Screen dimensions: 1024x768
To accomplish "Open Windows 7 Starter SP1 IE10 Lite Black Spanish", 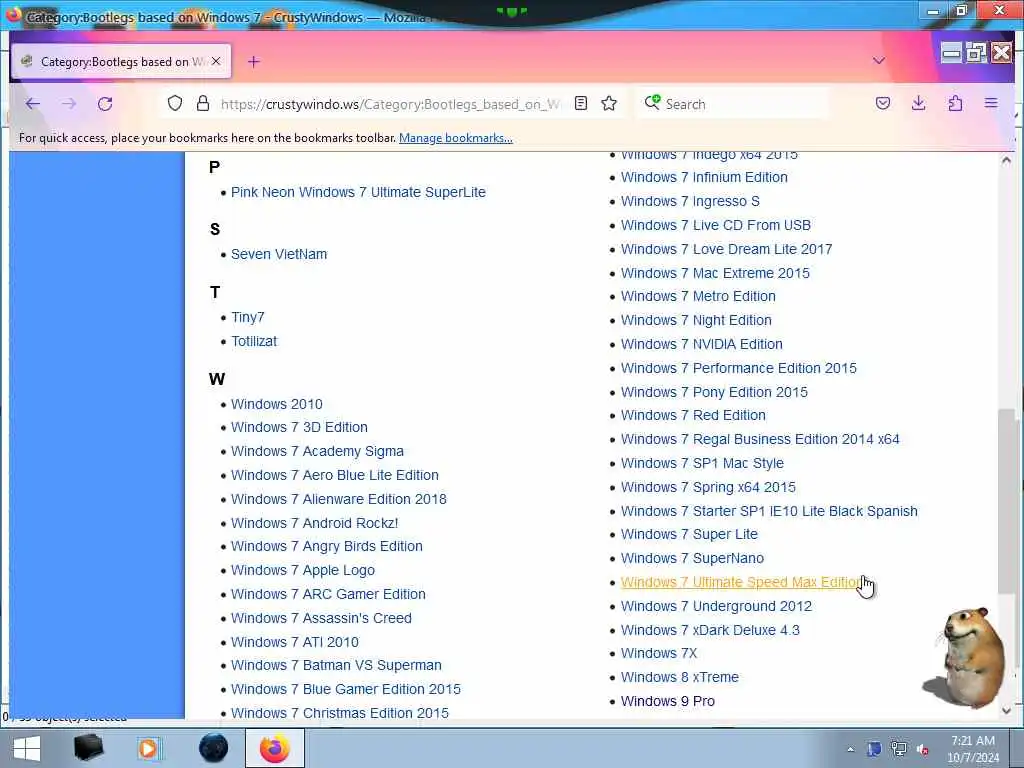I will (769, 511).
